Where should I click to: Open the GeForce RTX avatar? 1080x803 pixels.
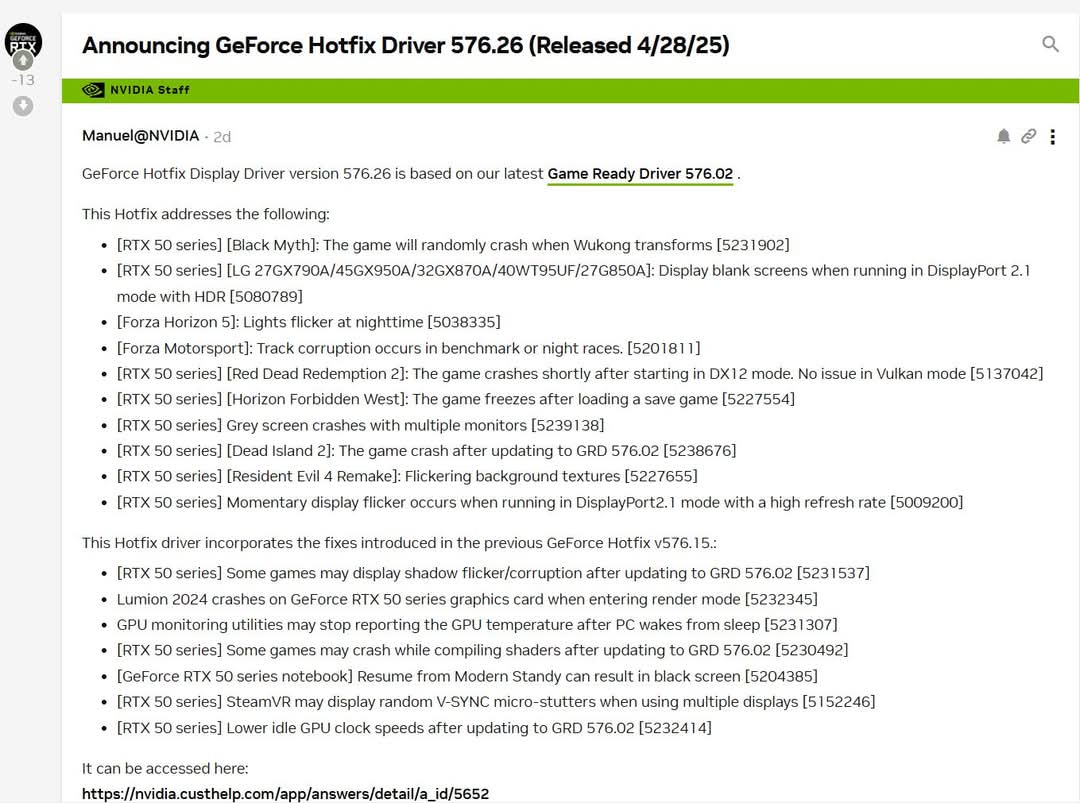pyautogui.click(x=23, y=40)
